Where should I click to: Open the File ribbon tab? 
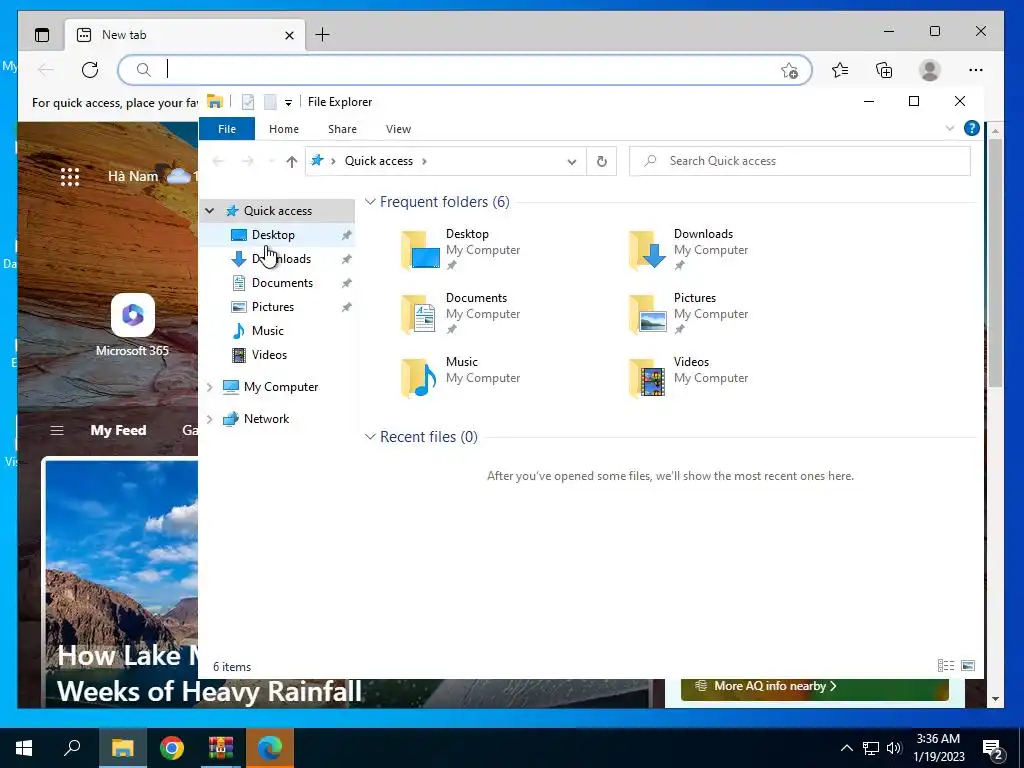pyautogui.click(x=227, y=129)
